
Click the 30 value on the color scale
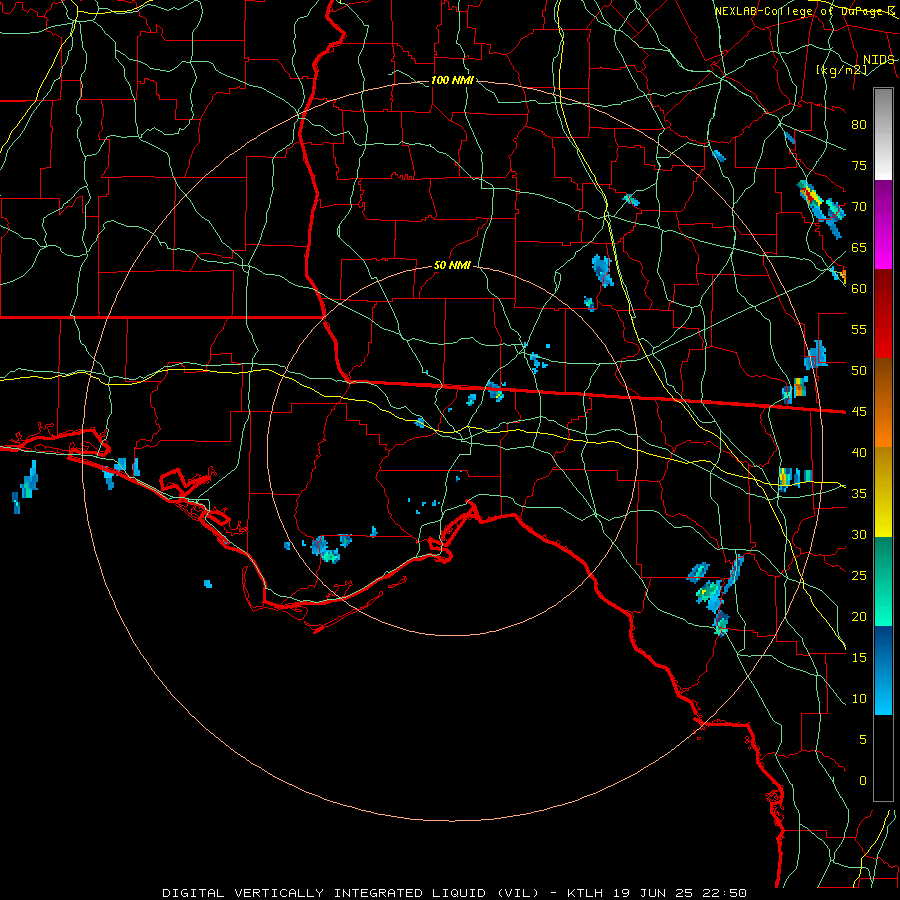(859, 534)
